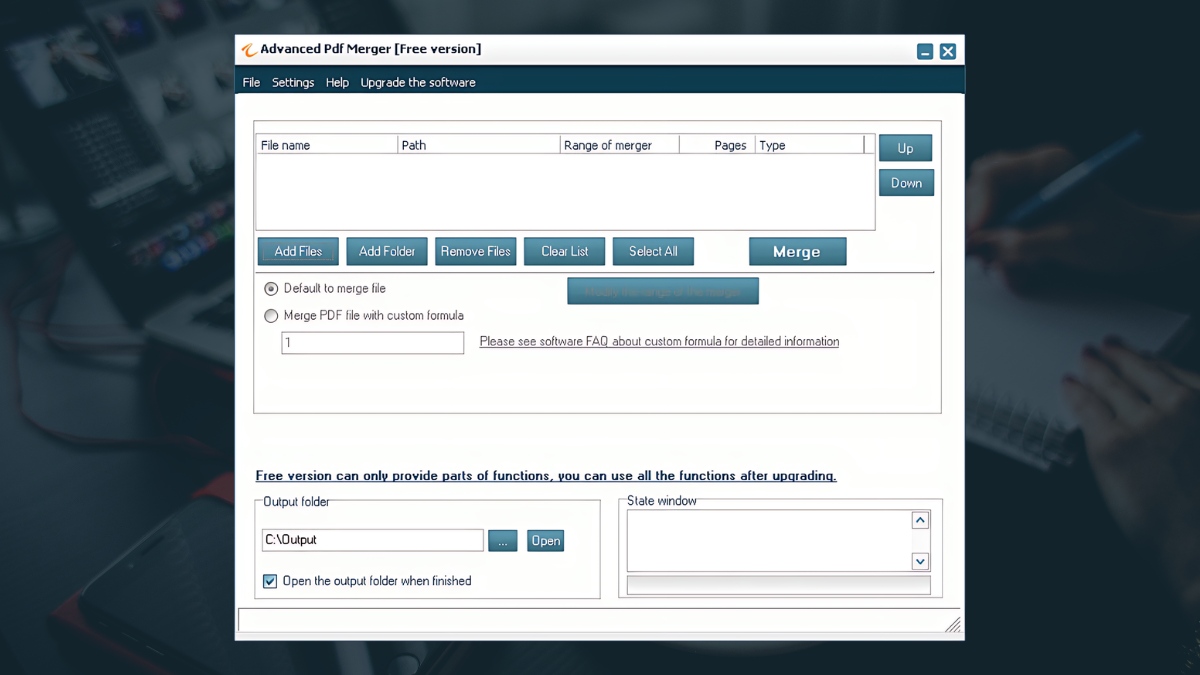Close the Advanced Pdf Merger window
Image resolution: width=1200 pixels, height=675 pixels.
tap(948, 52)
